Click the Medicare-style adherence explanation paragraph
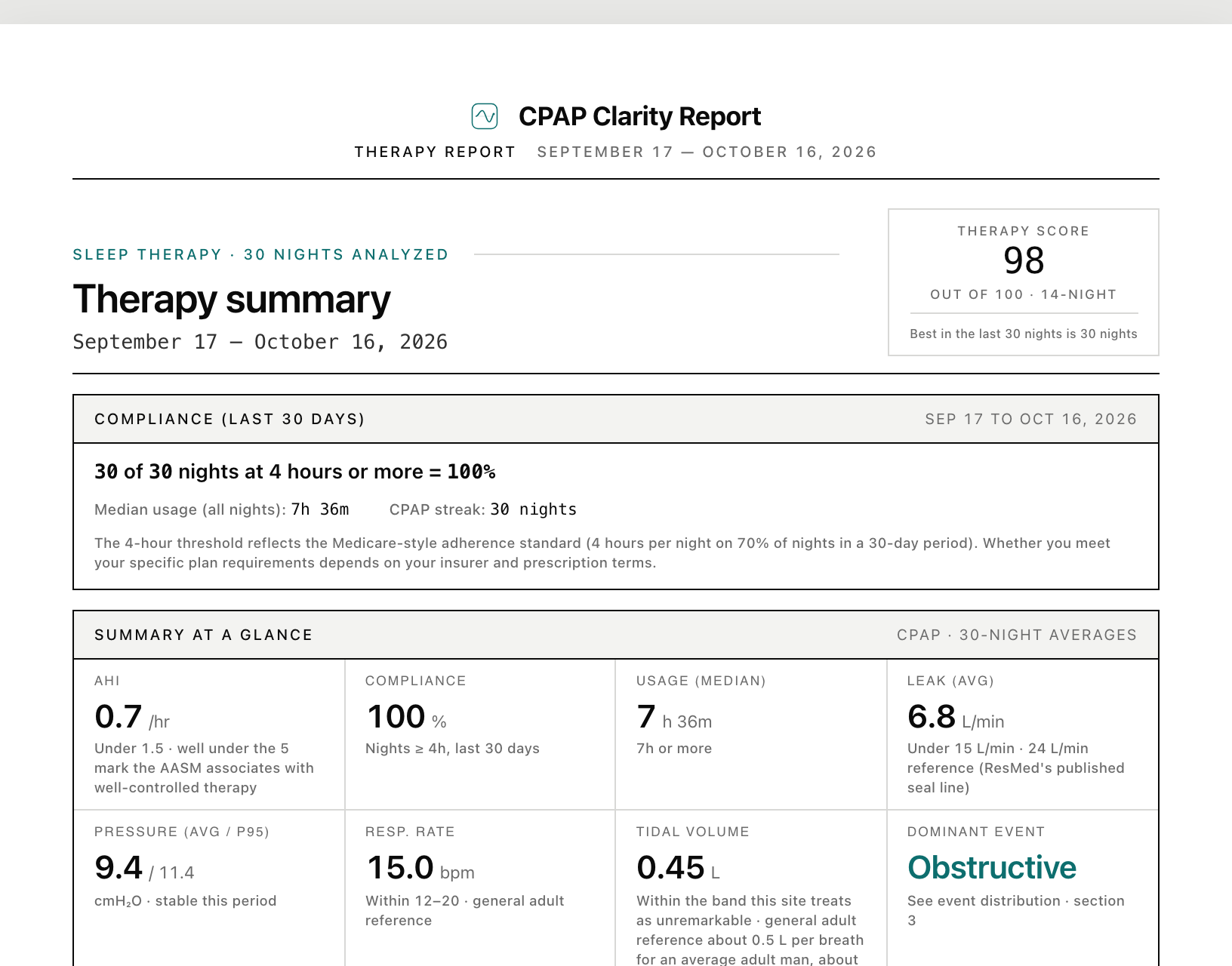The image size is (1232, 966). pyautogui.click(x=602, y=552)
